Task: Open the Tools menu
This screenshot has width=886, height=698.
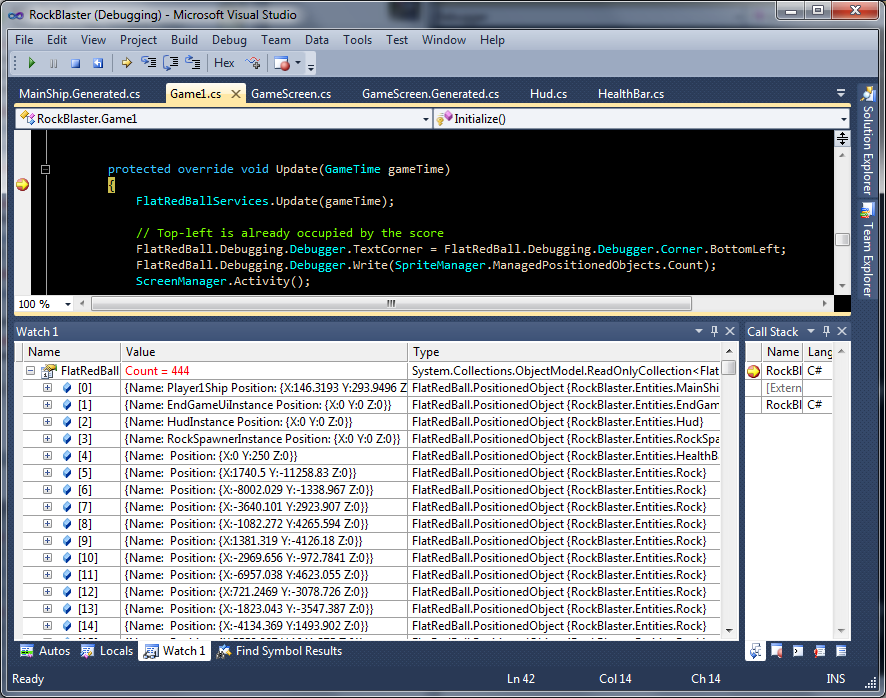Action: pos(357,40)
